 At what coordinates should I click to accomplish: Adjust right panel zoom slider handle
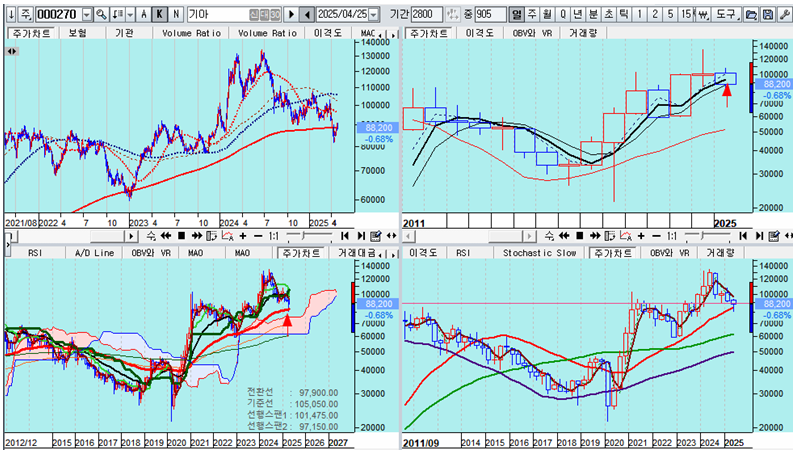coord(702,236)
